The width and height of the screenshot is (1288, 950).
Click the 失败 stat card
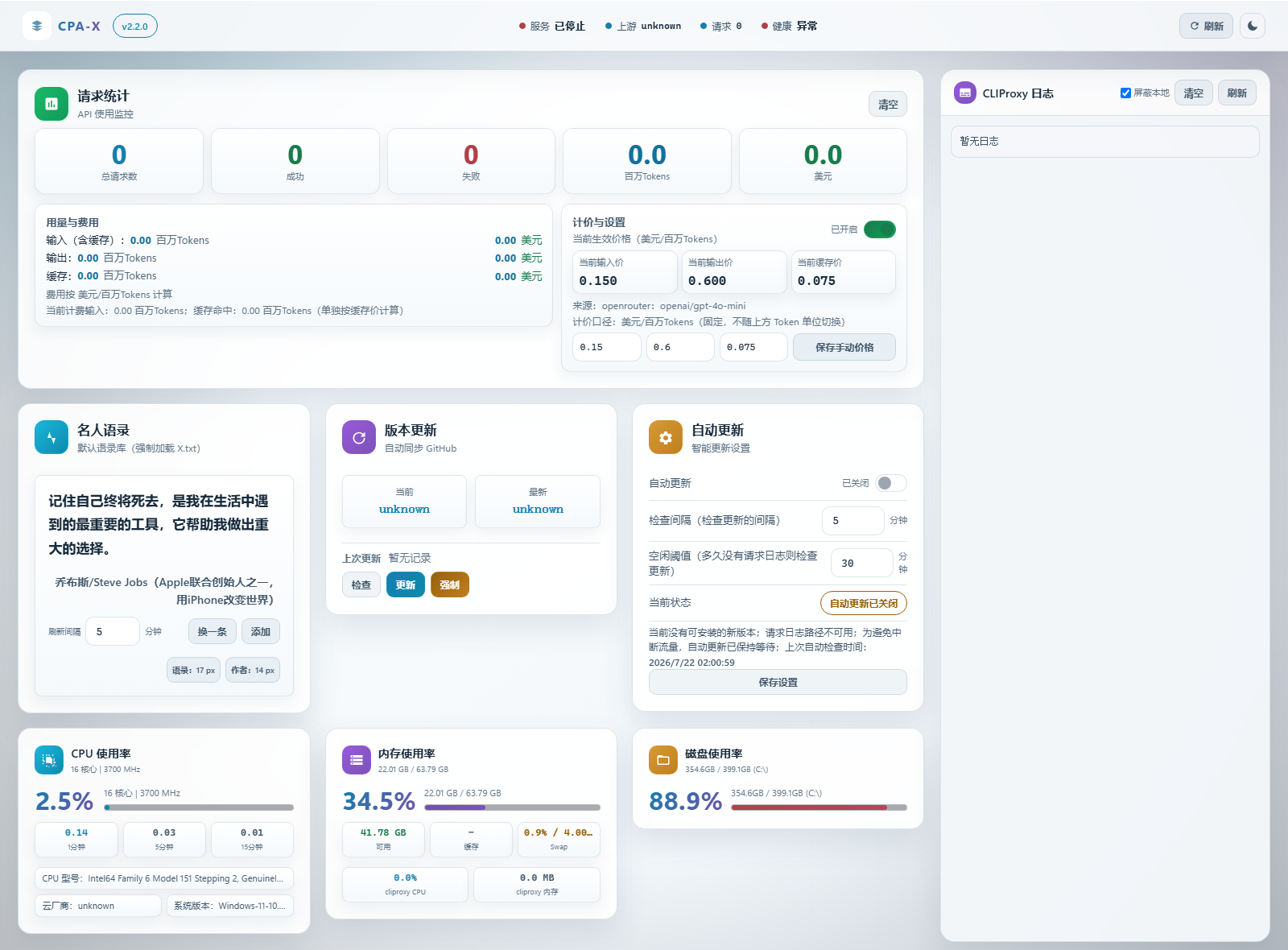point(471,161)
